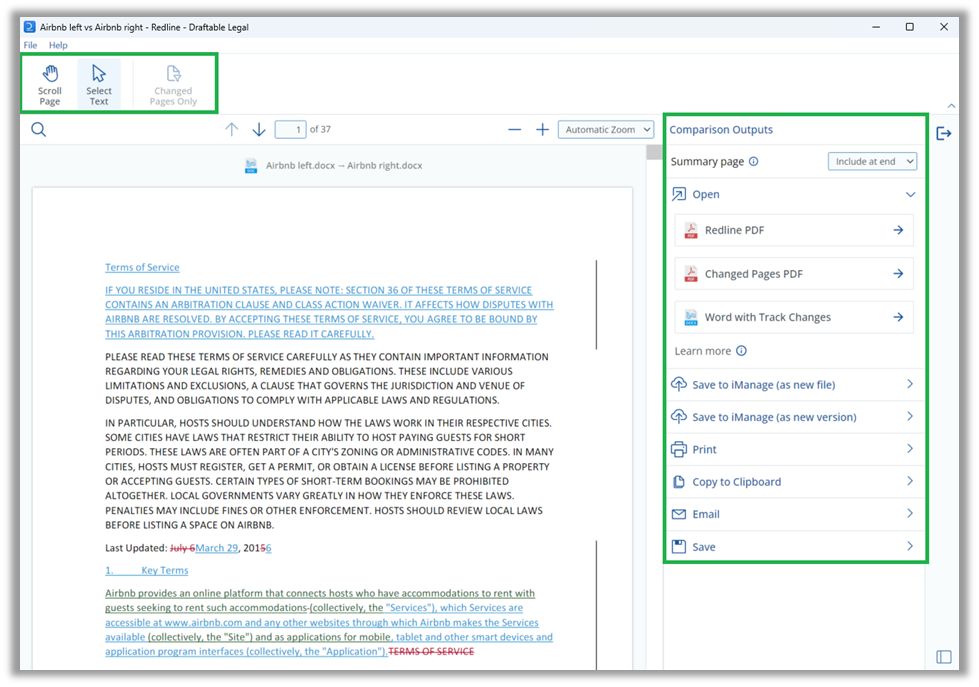The height and width of the screenshot is (687, 979).
Task: Click the Airbnb left.docx – Airbnb right.docx label
Action: tap(344, 166)
